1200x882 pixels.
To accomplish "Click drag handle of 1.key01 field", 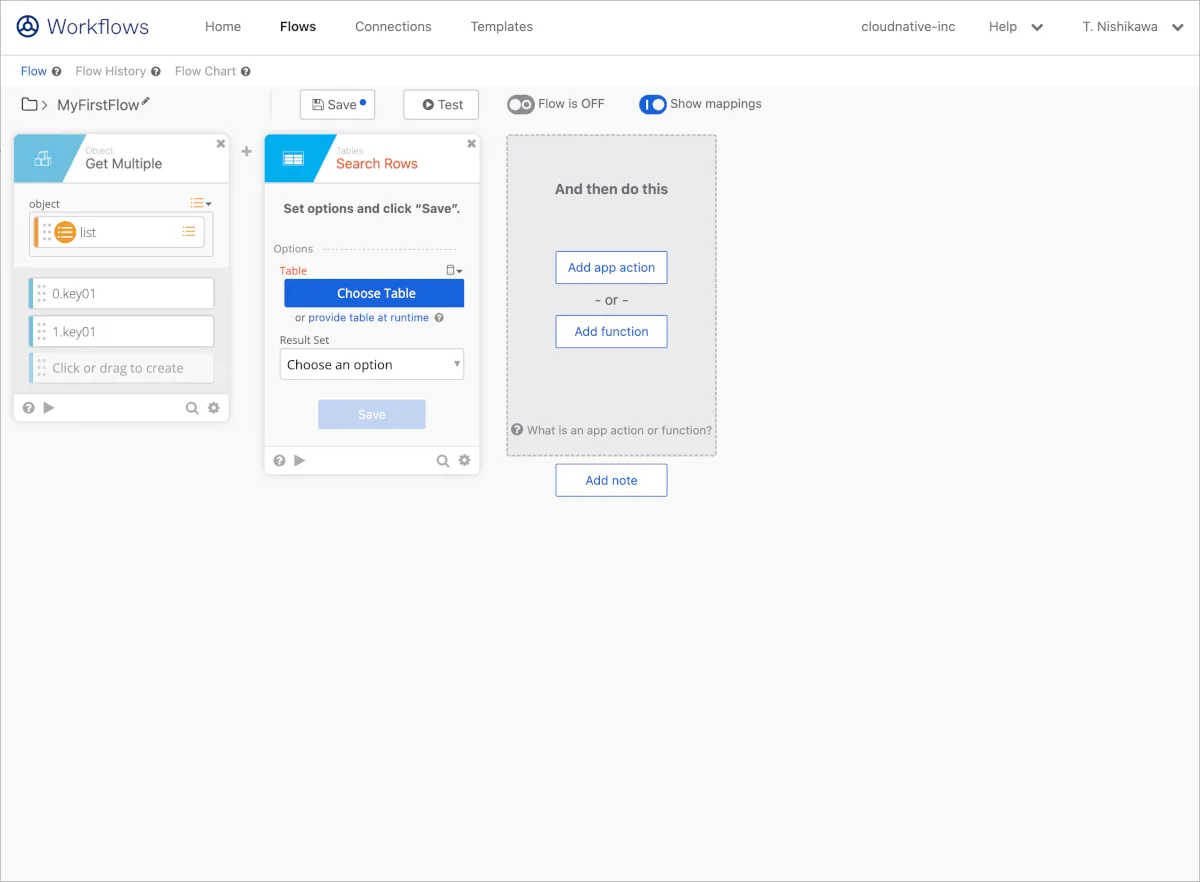I will (41, 331).
